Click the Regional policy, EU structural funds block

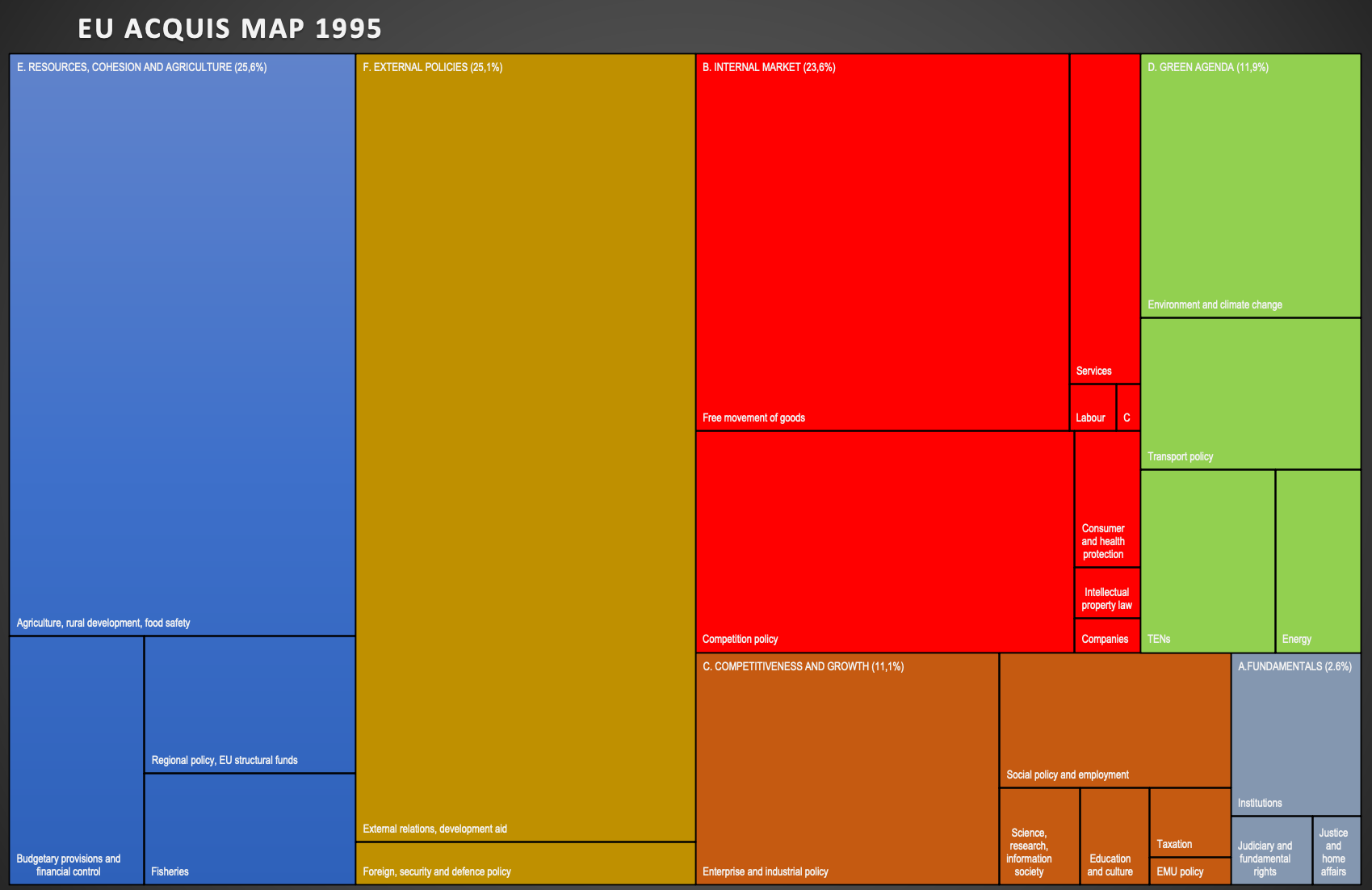tap(250, 704)
